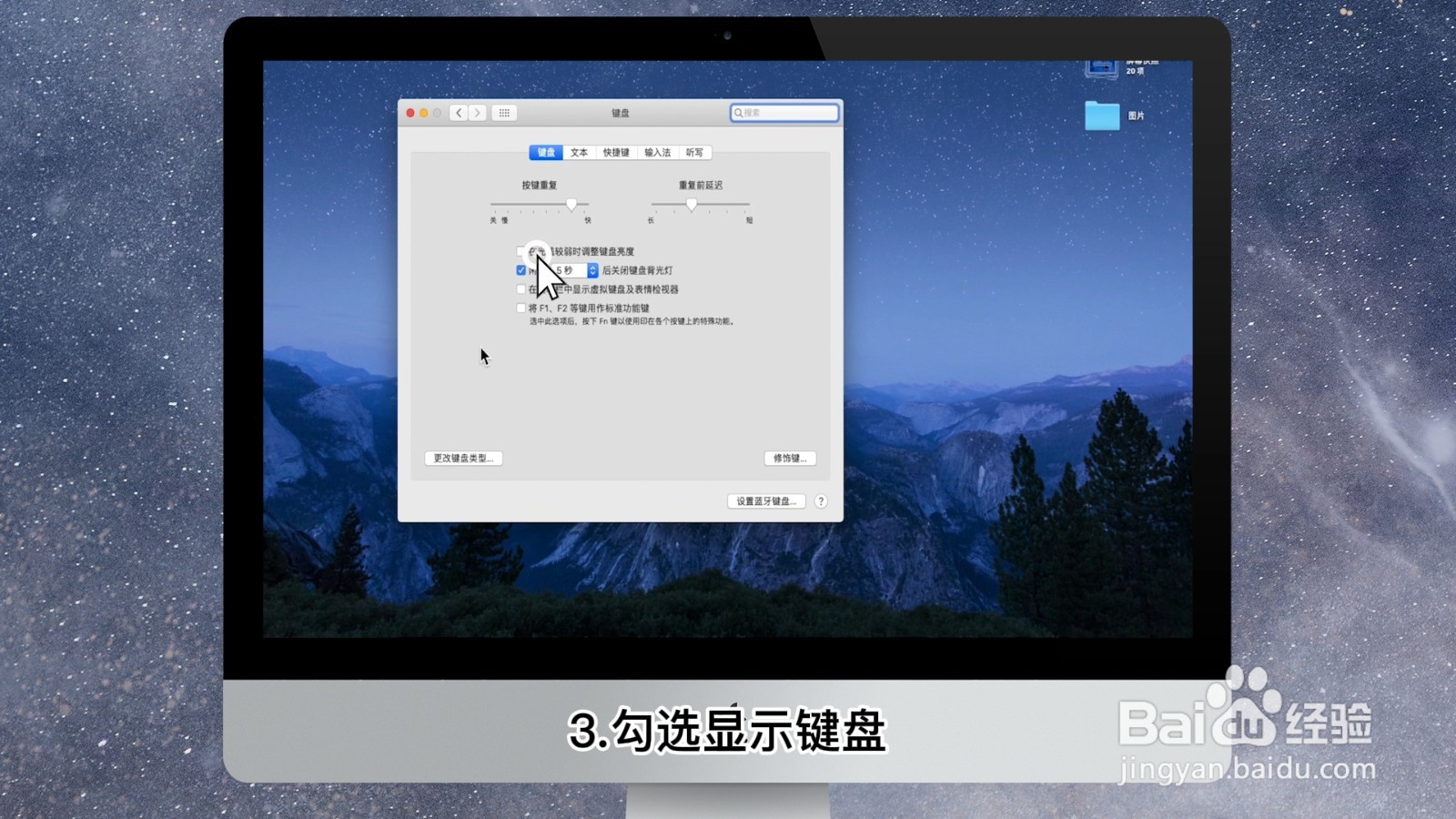Enable using F1, F2 as standard function keys
The height and width of the screenshot is (819, 1456).
521,308
